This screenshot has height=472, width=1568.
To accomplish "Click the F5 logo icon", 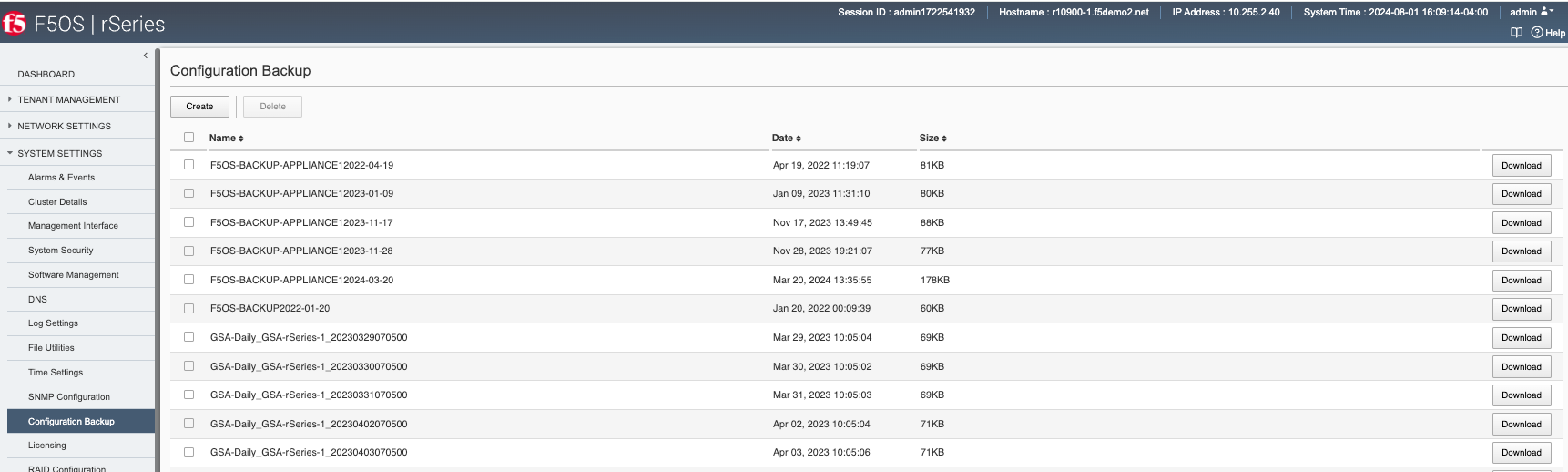I will [15, 23].
